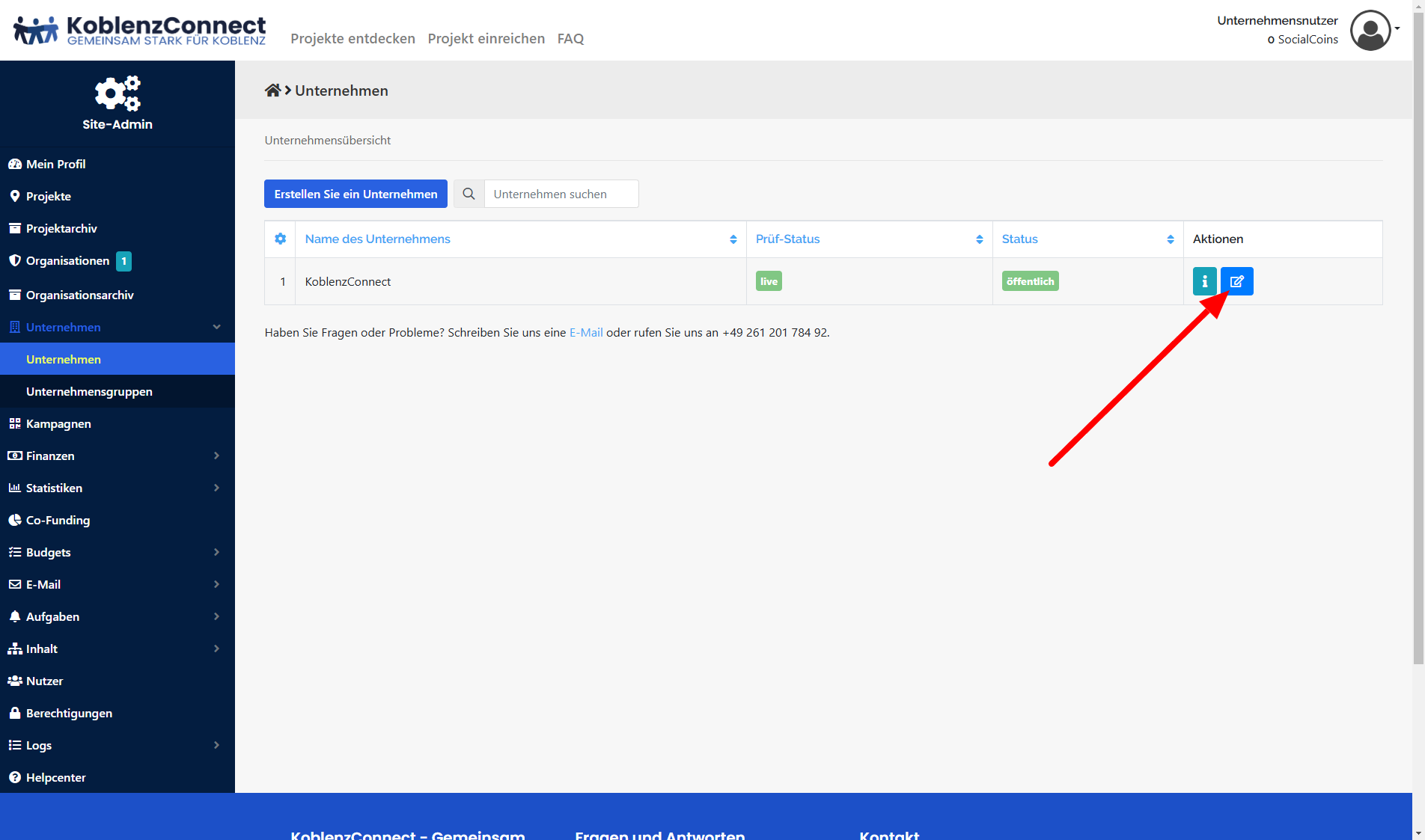Open the user avatar profile icon
The height and width of the screenshot is (840, 1425).
pos(1370,30)
